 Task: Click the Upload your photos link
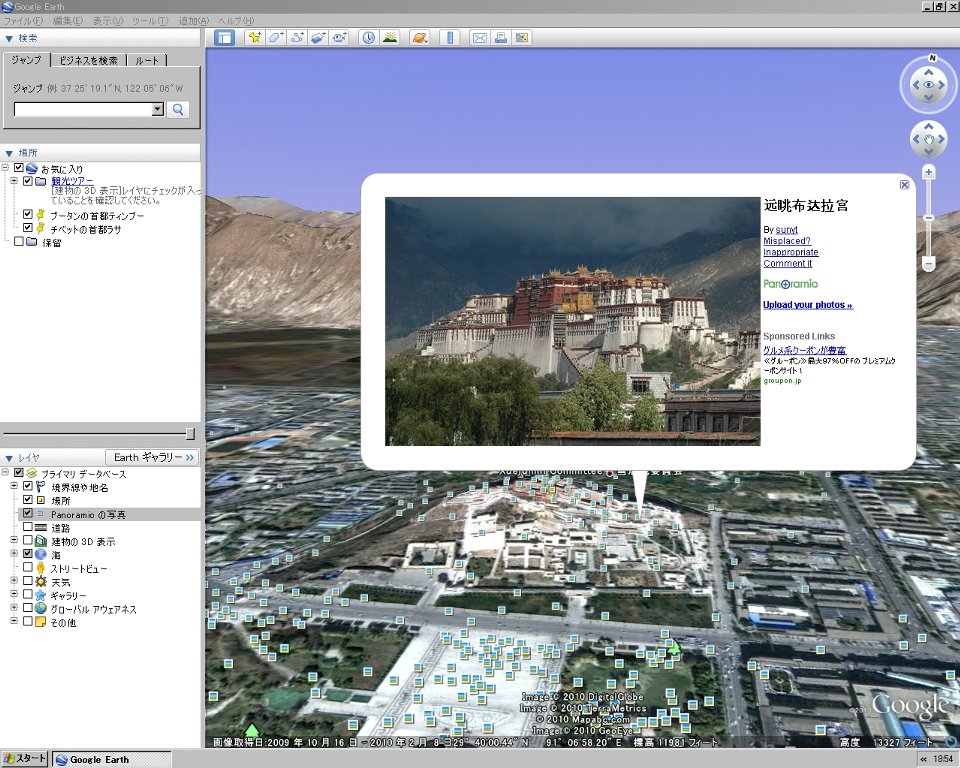(807, 305)
